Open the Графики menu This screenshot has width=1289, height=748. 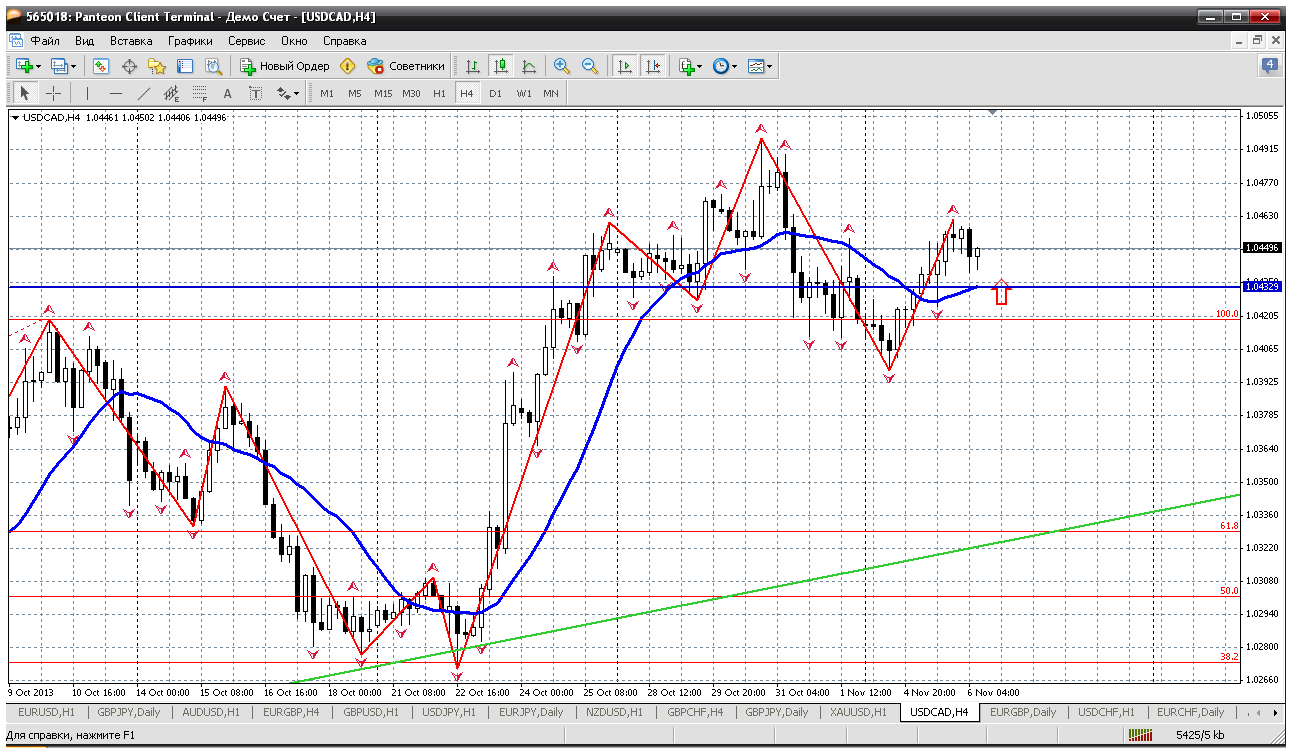point(190,41)
